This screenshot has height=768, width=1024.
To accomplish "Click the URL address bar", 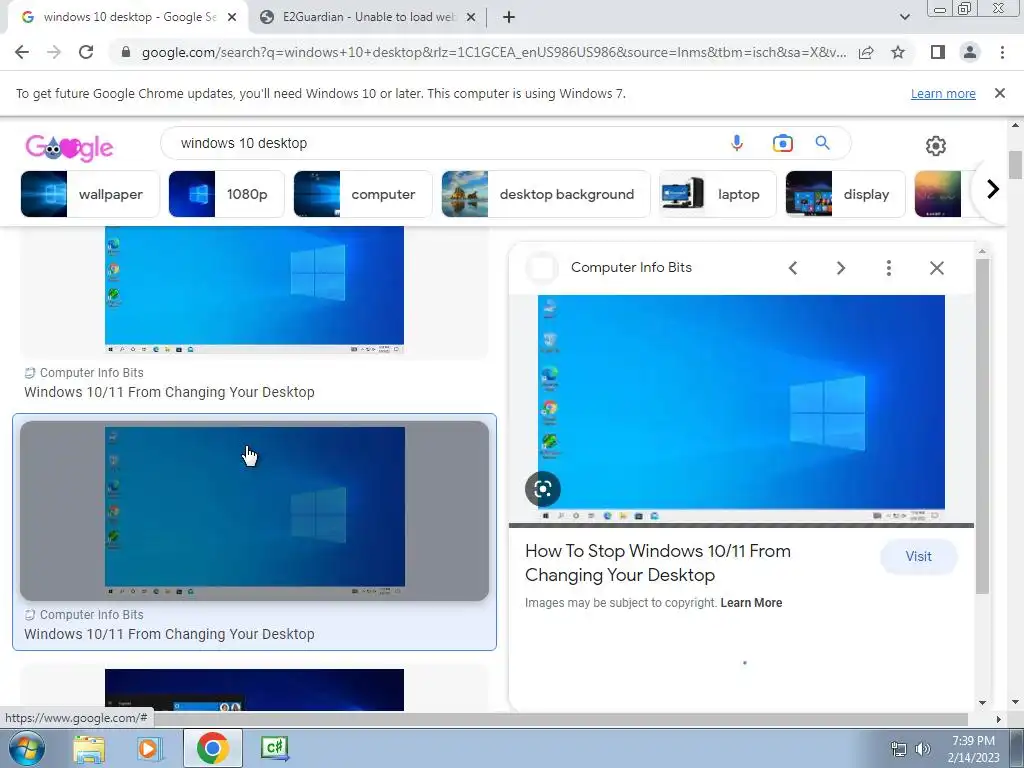I will (494, 52).
